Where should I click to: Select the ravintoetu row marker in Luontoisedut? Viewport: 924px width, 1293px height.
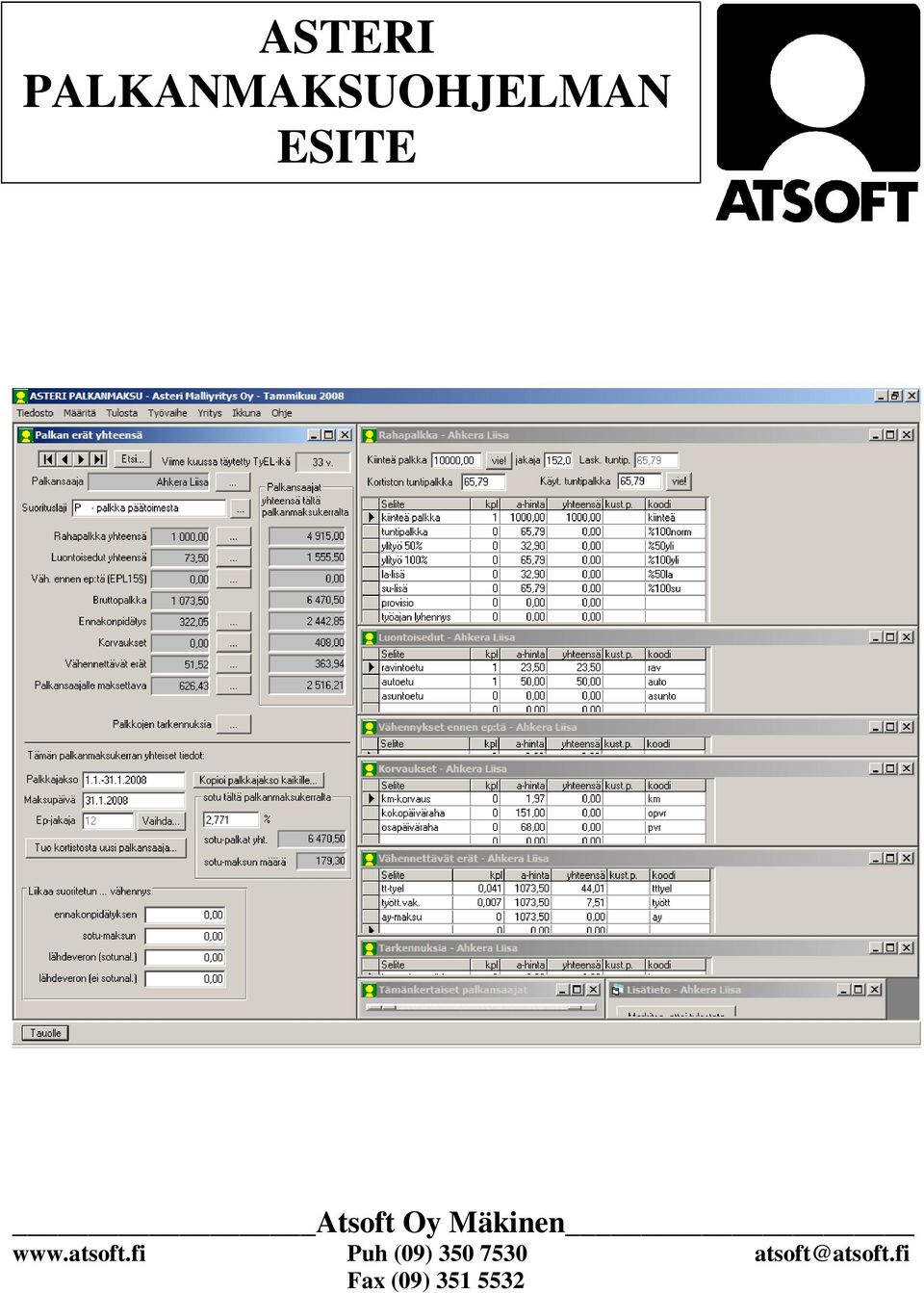point(371,667)
